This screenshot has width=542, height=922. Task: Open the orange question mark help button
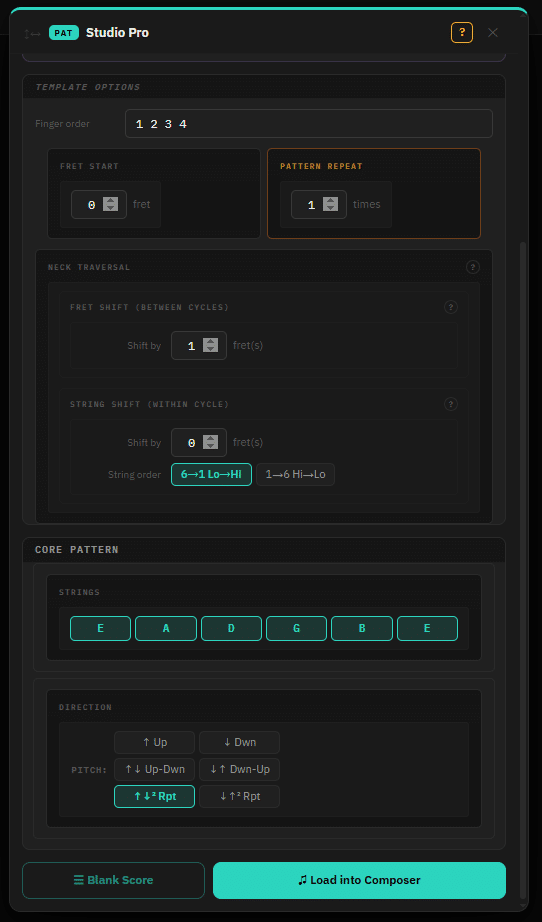[461, 32]
